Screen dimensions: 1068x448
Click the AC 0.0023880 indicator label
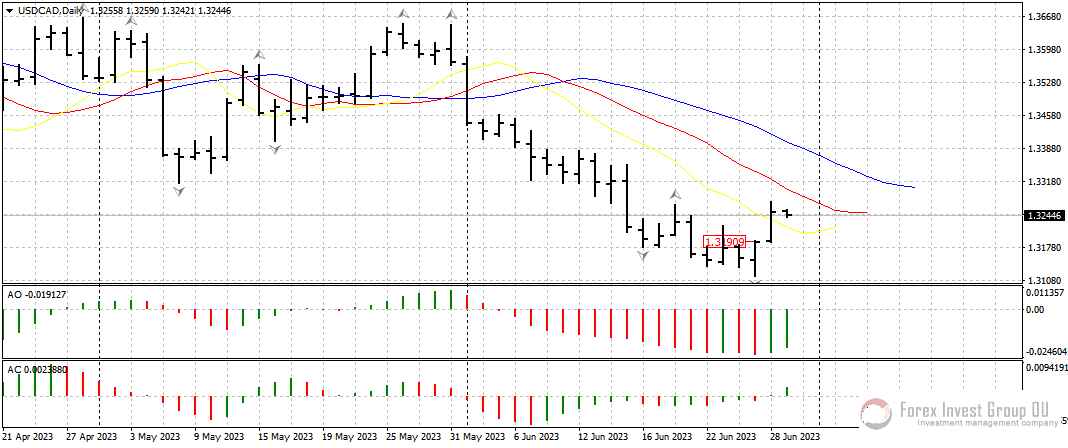[x=37, y=369]
